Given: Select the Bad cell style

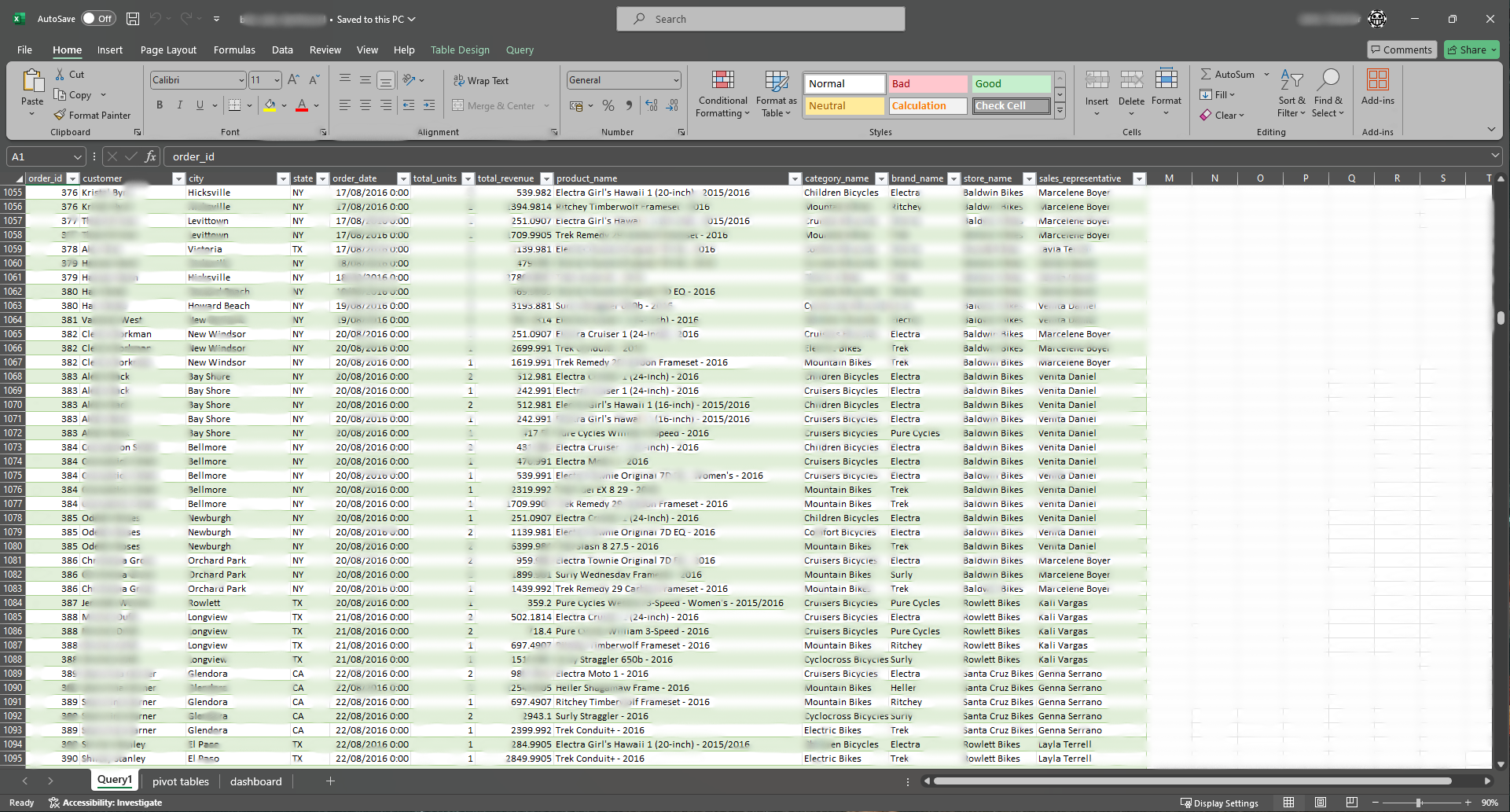Looking at the screenshot, I should (x=928, y=84).
